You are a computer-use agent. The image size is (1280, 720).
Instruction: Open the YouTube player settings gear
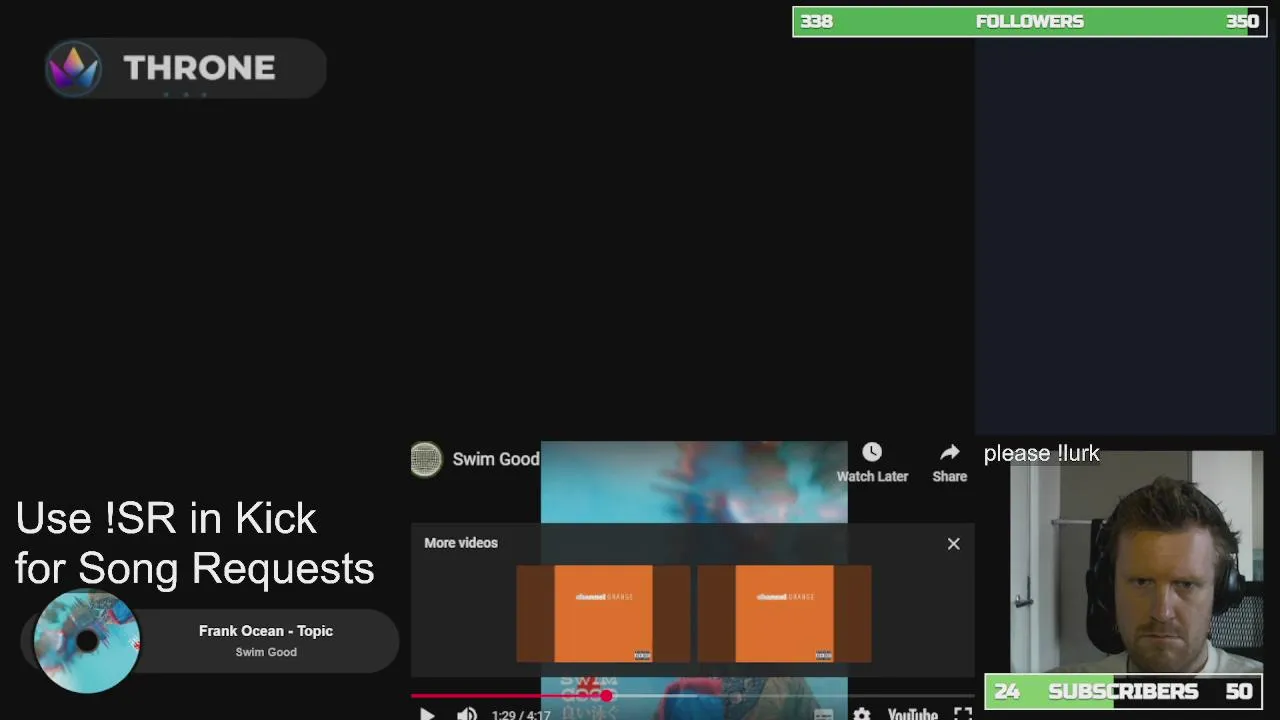pyautogui.click(x=862, y=714)
